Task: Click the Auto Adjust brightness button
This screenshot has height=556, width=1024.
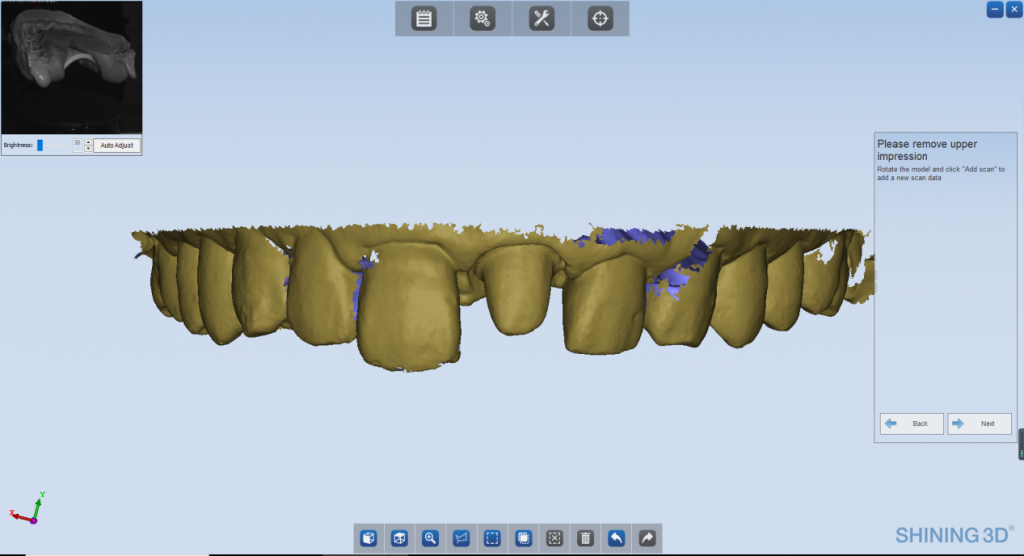Action: click(x=117, y=145)
